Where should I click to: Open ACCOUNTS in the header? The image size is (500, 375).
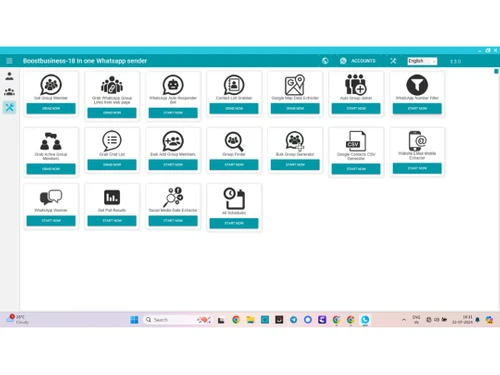pyautogui.click(x=358, y=61)
